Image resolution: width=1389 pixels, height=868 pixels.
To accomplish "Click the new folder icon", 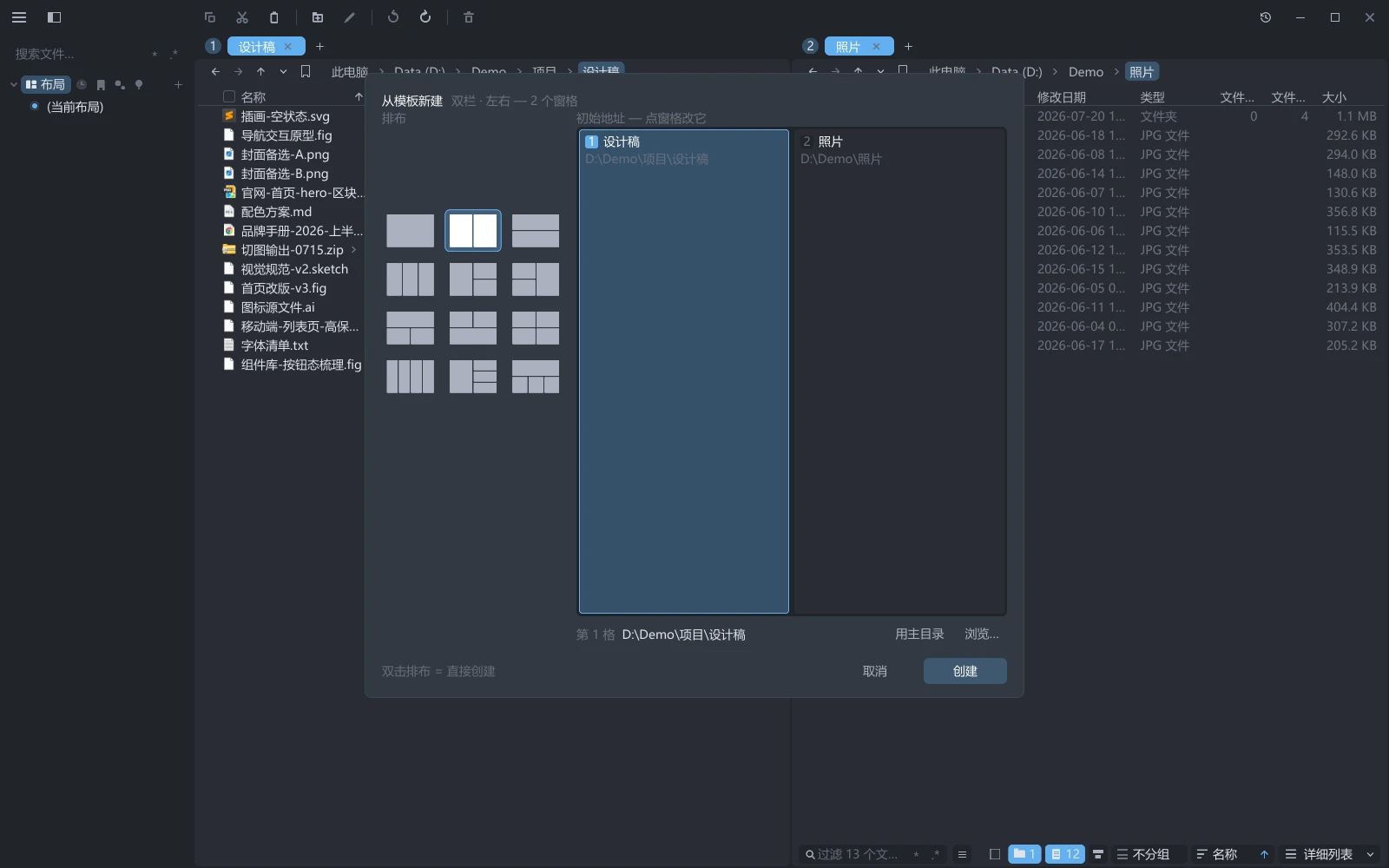I will [318, 17].
